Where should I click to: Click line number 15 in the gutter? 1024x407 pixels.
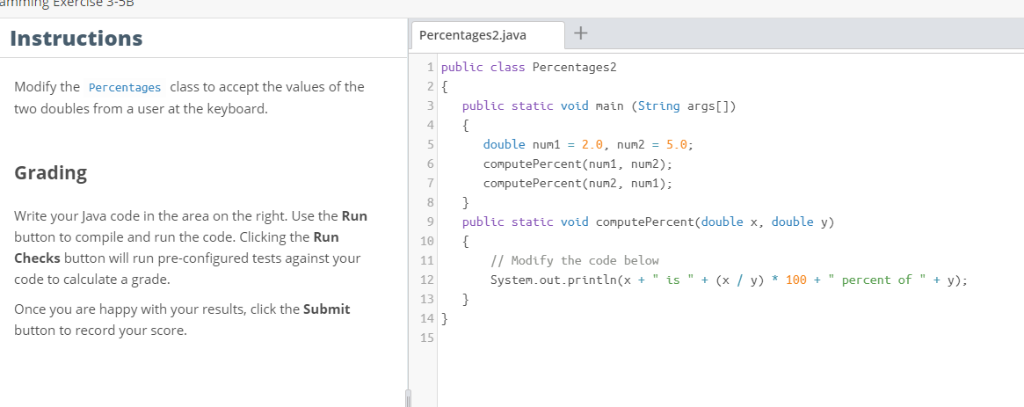427,338
